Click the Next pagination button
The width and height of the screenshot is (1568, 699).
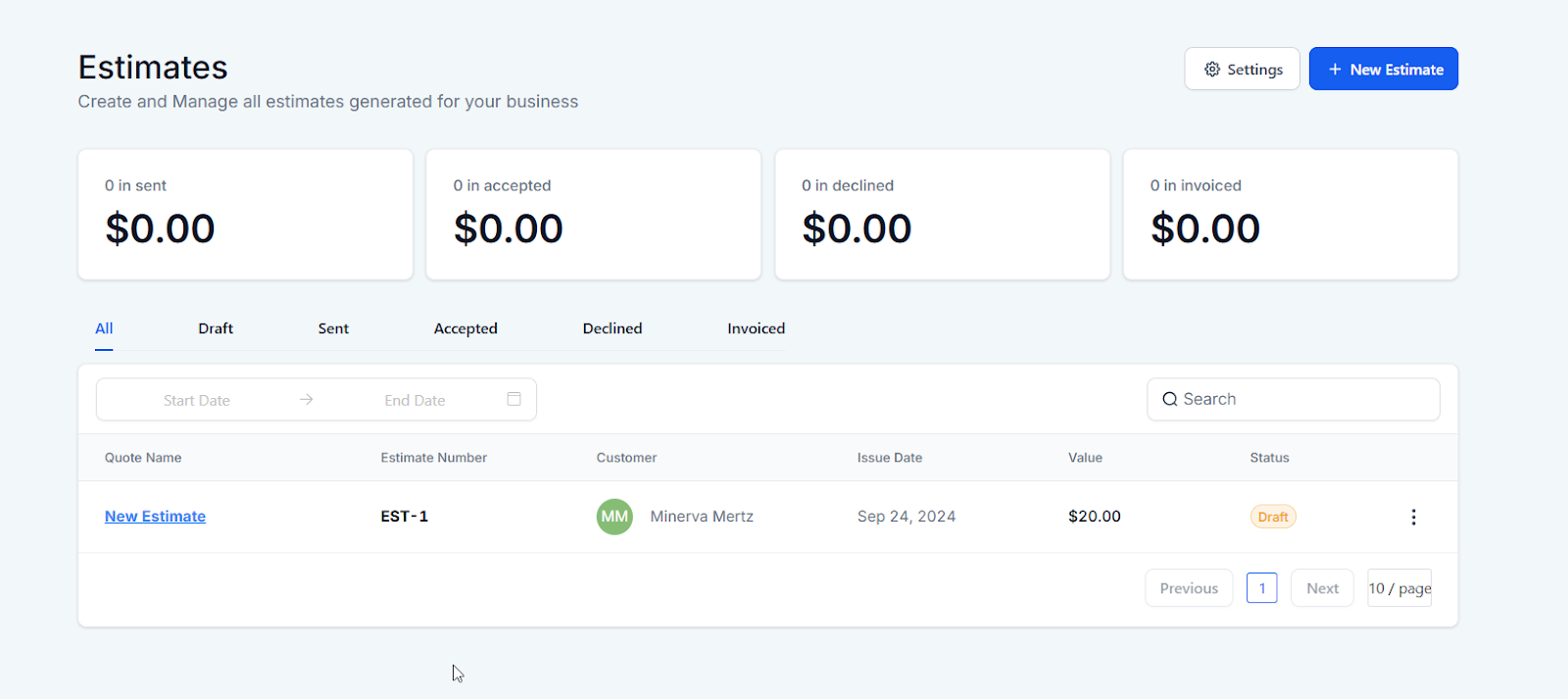[x=1322, y=588]
